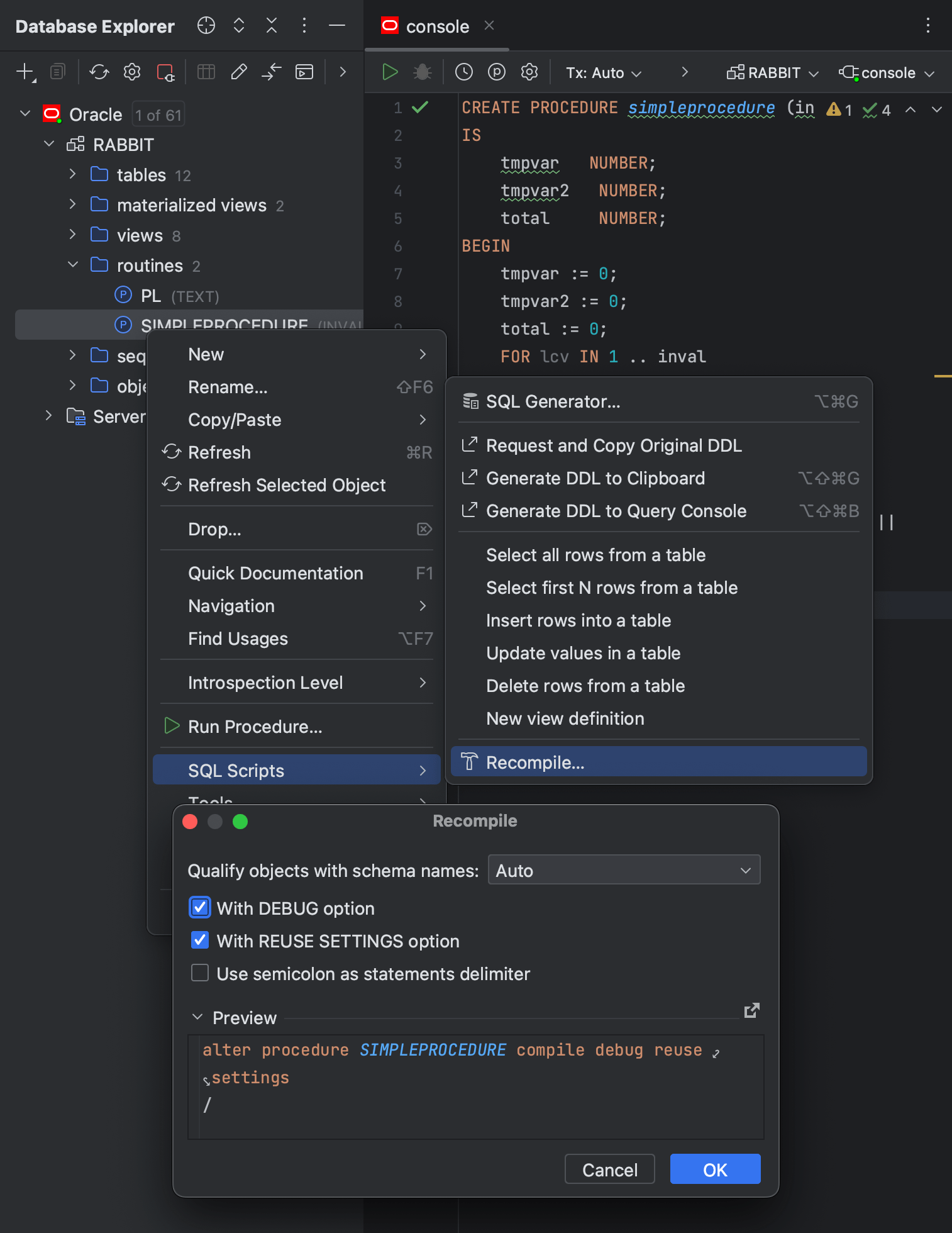Expand the tables folder
952x1233 pixels.
point(73,174)
